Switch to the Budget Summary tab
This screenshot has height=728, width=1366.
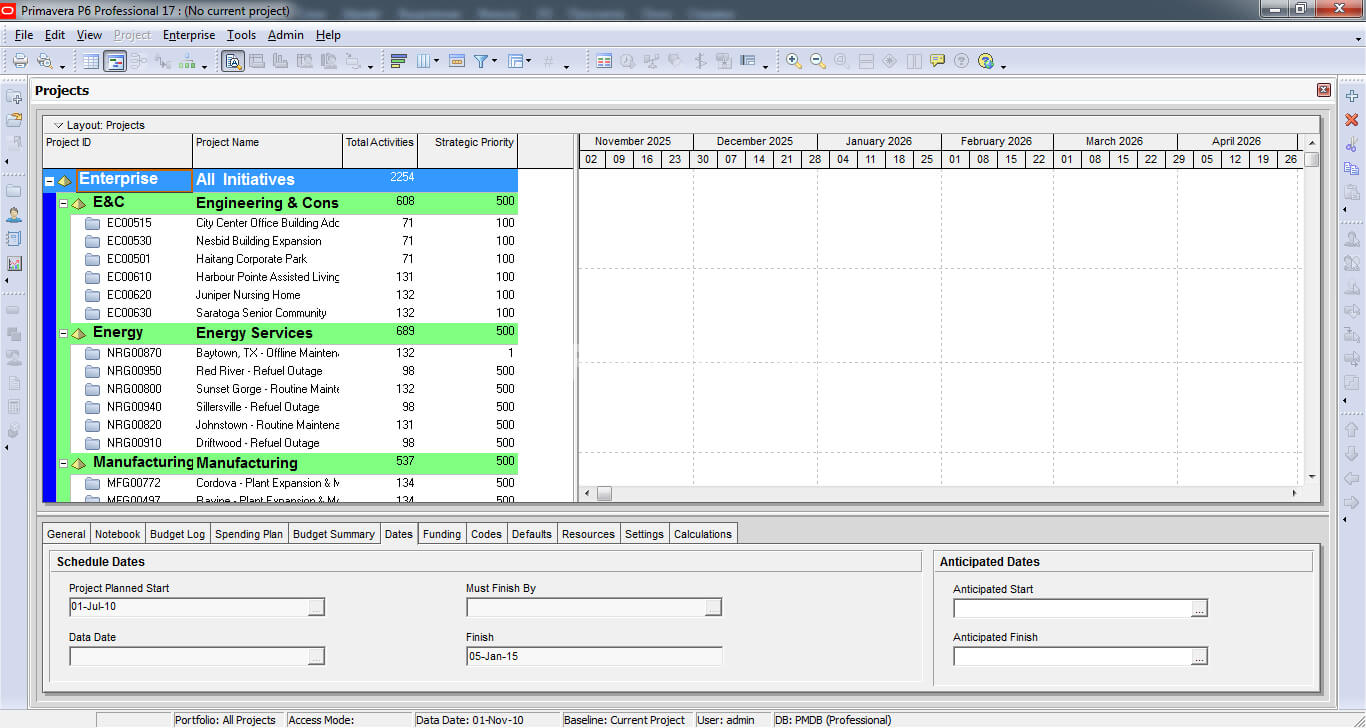coord(333,534)
